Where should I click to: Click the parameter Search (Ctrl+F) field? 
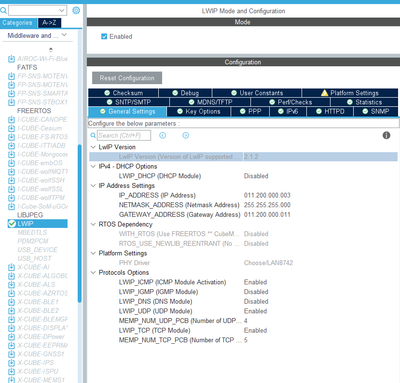pyautogui.click(x=124, y=135)
